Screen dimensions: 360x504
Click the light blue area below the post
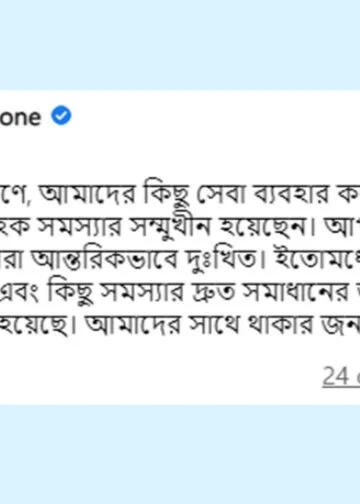[180, 454]
